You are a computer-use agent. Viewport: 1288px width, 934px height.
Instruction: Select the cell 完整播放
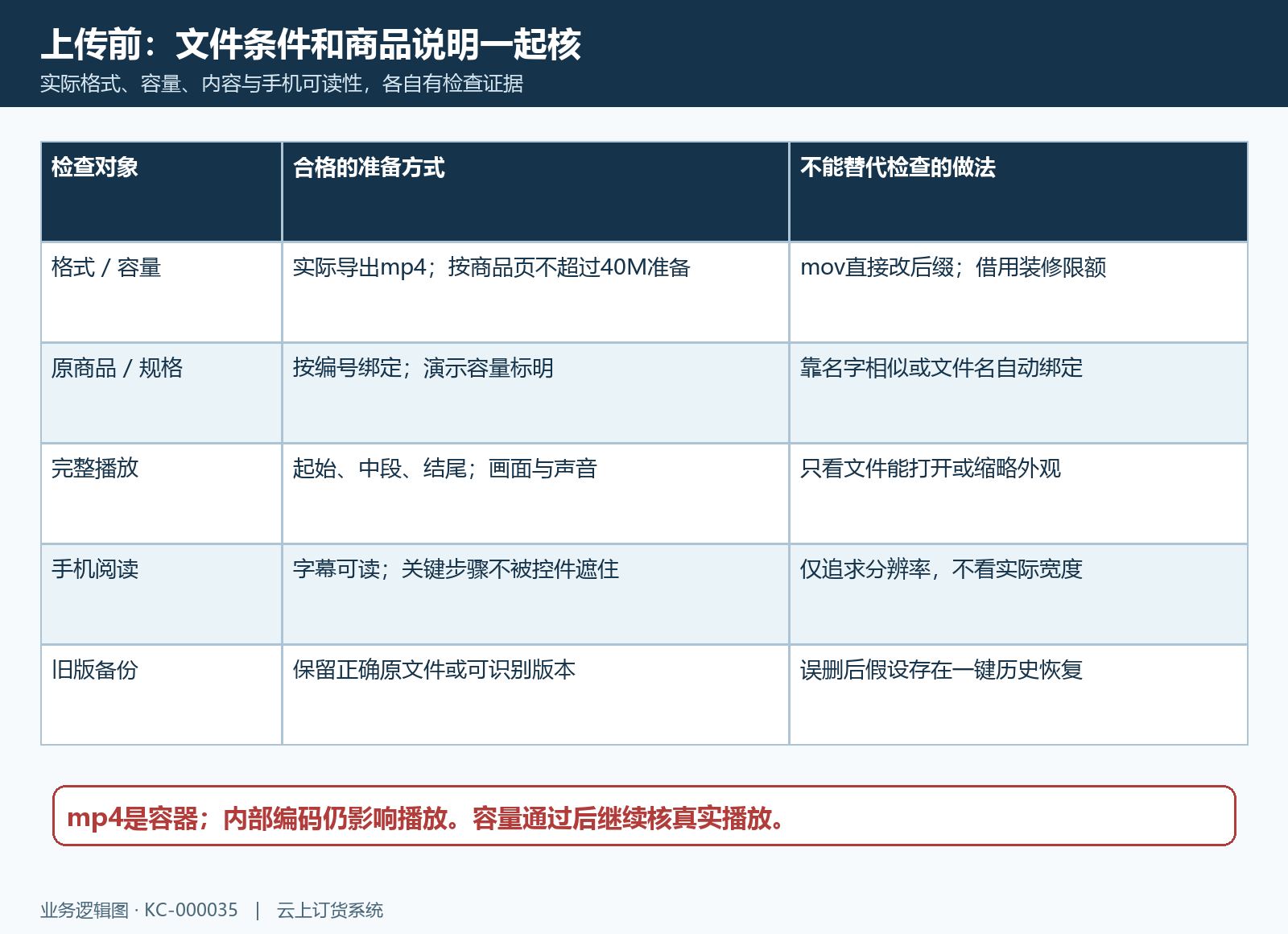click(161, 494)
